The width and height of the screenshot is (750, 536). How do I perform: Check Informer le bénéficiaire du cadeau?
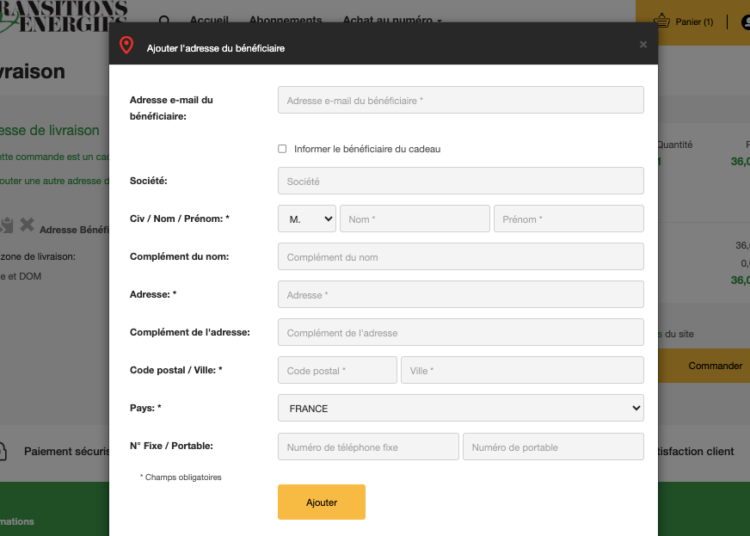282,149
